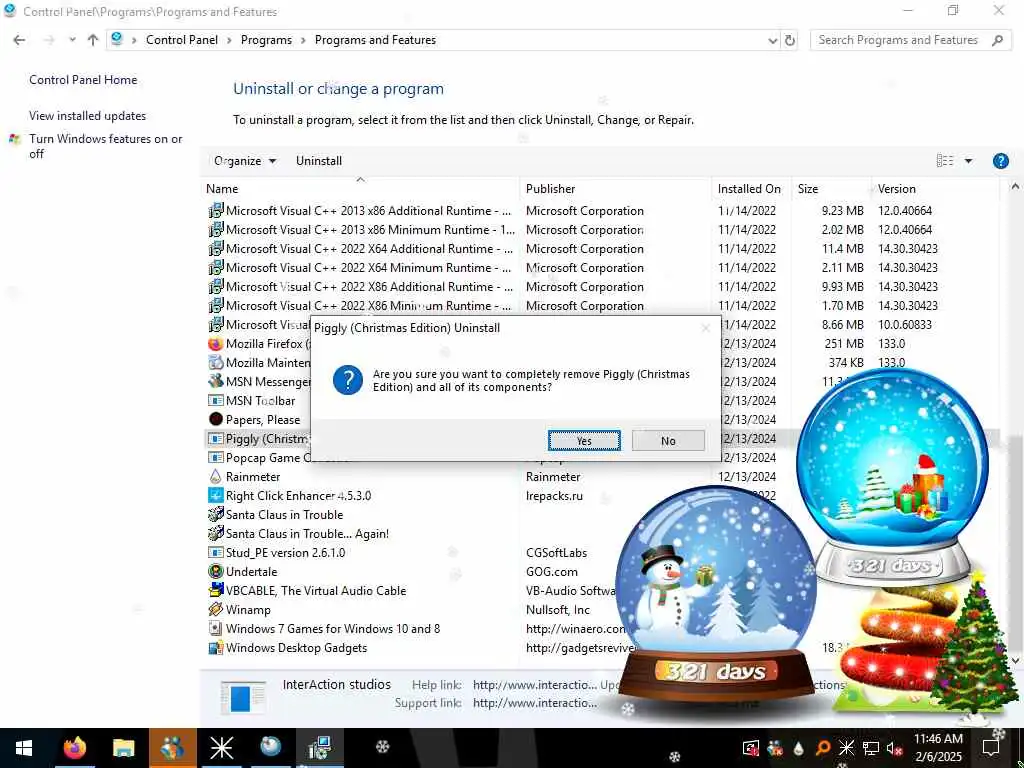Click the search magnifier icon
Image resolution: width=1024 pixels, height=768 pixels.
[x=997, y=40]
